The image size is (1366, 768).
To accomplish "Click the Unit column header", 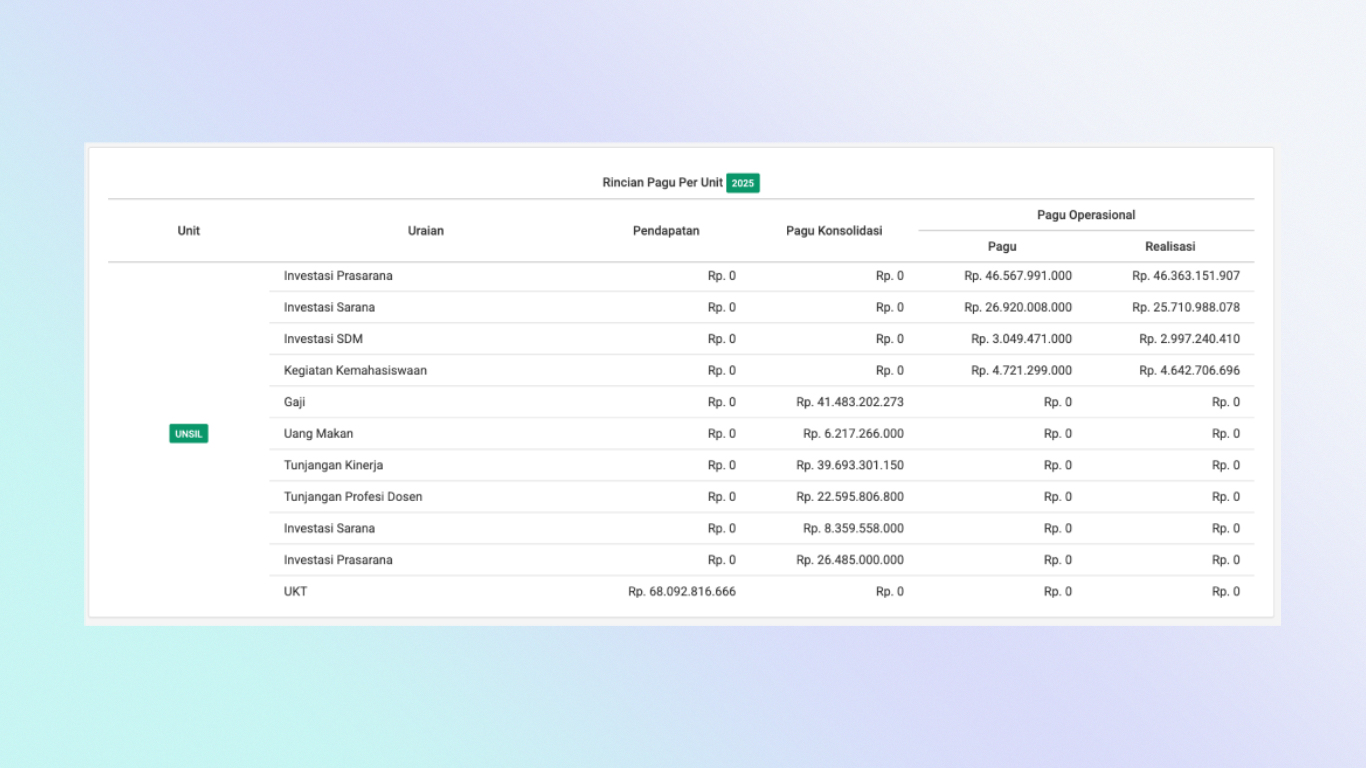I will click(x=189, y=231).
